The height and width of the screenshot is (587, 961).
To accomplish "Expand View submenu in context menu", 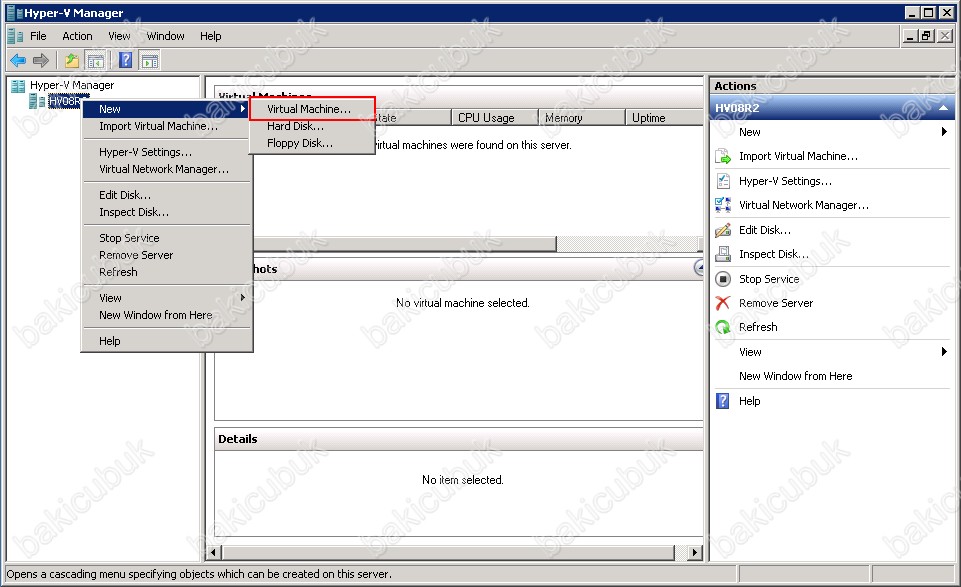I will pyautogui.click(x=166, y=298).
